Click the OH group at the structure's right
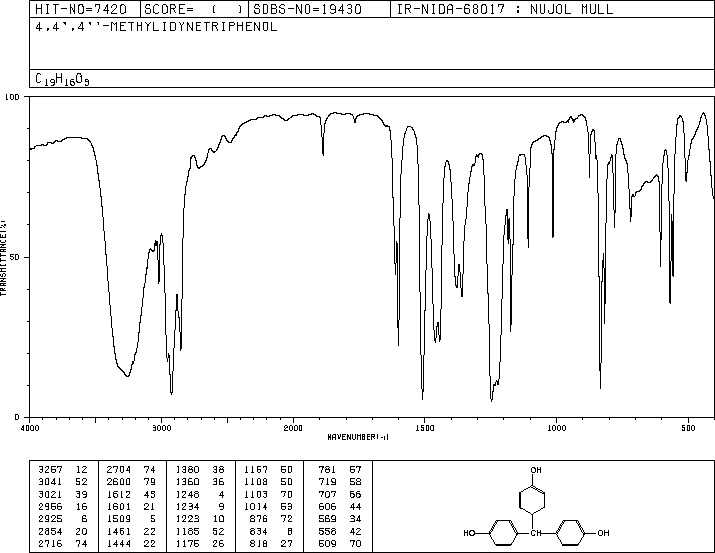Viewport: 715px width, 553px height. tap(603, 533)
